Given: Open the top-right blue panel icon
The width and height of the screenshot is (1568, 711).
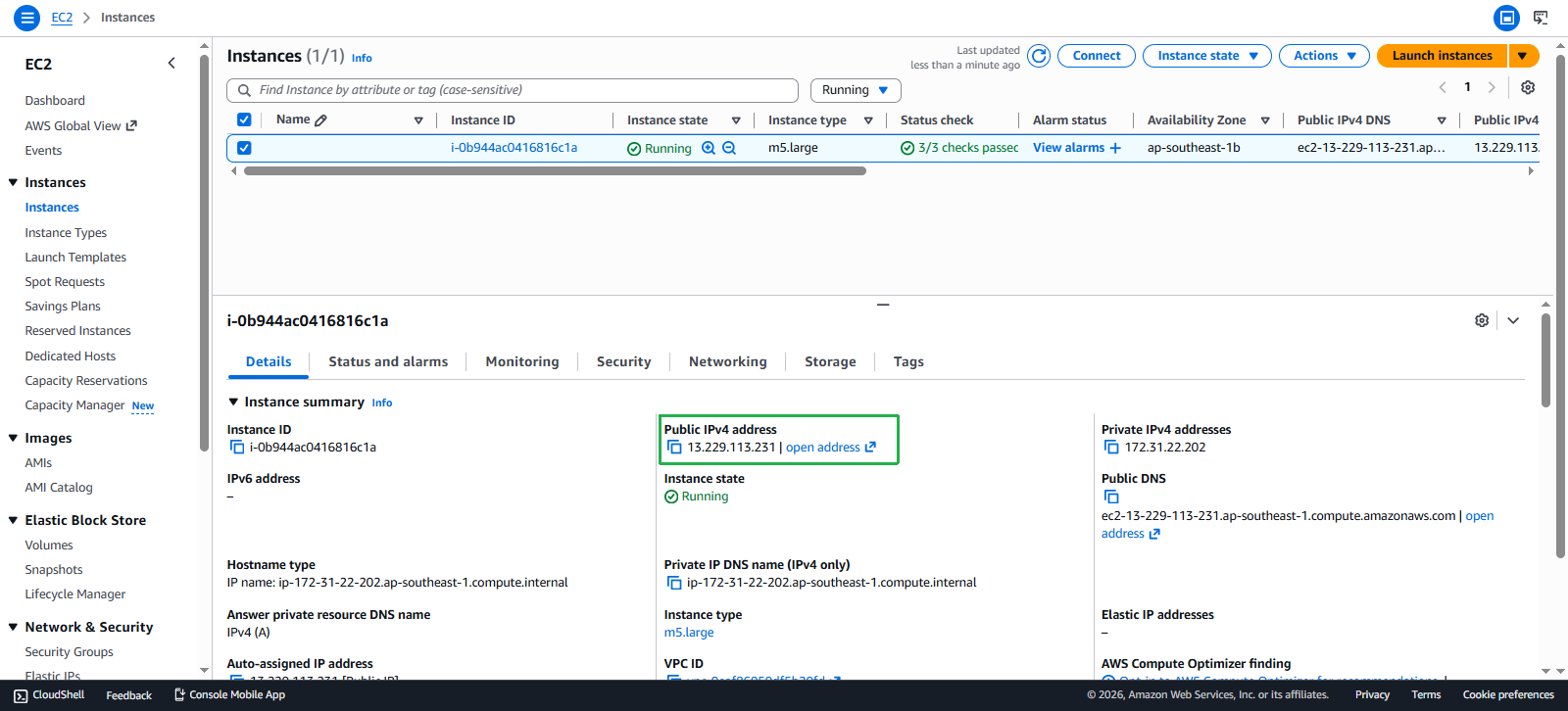Looking at the screenshot, I should pos(1506,18).
